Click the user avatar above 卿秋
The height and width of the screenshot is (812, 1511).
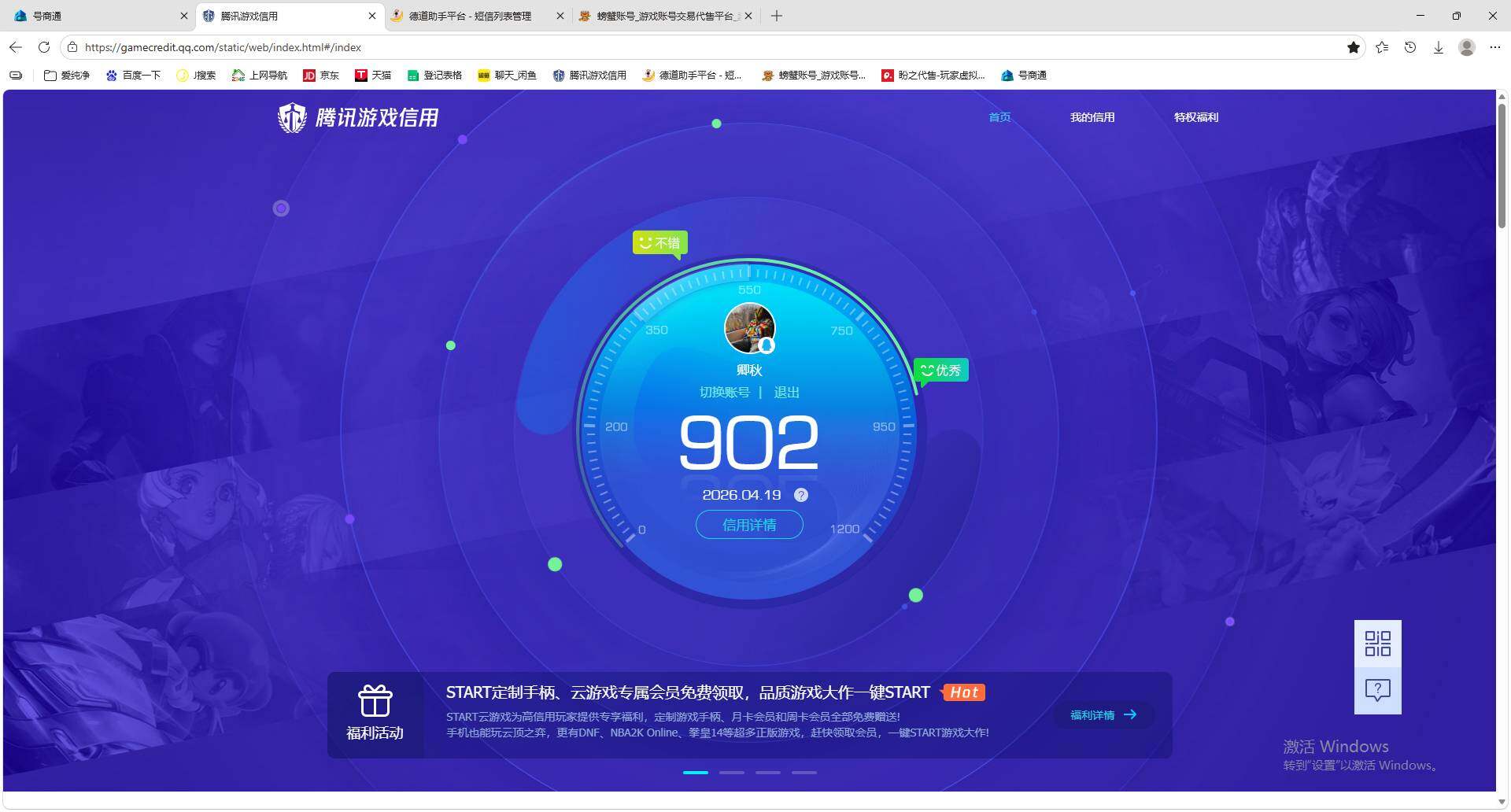(x=750, y=328)
